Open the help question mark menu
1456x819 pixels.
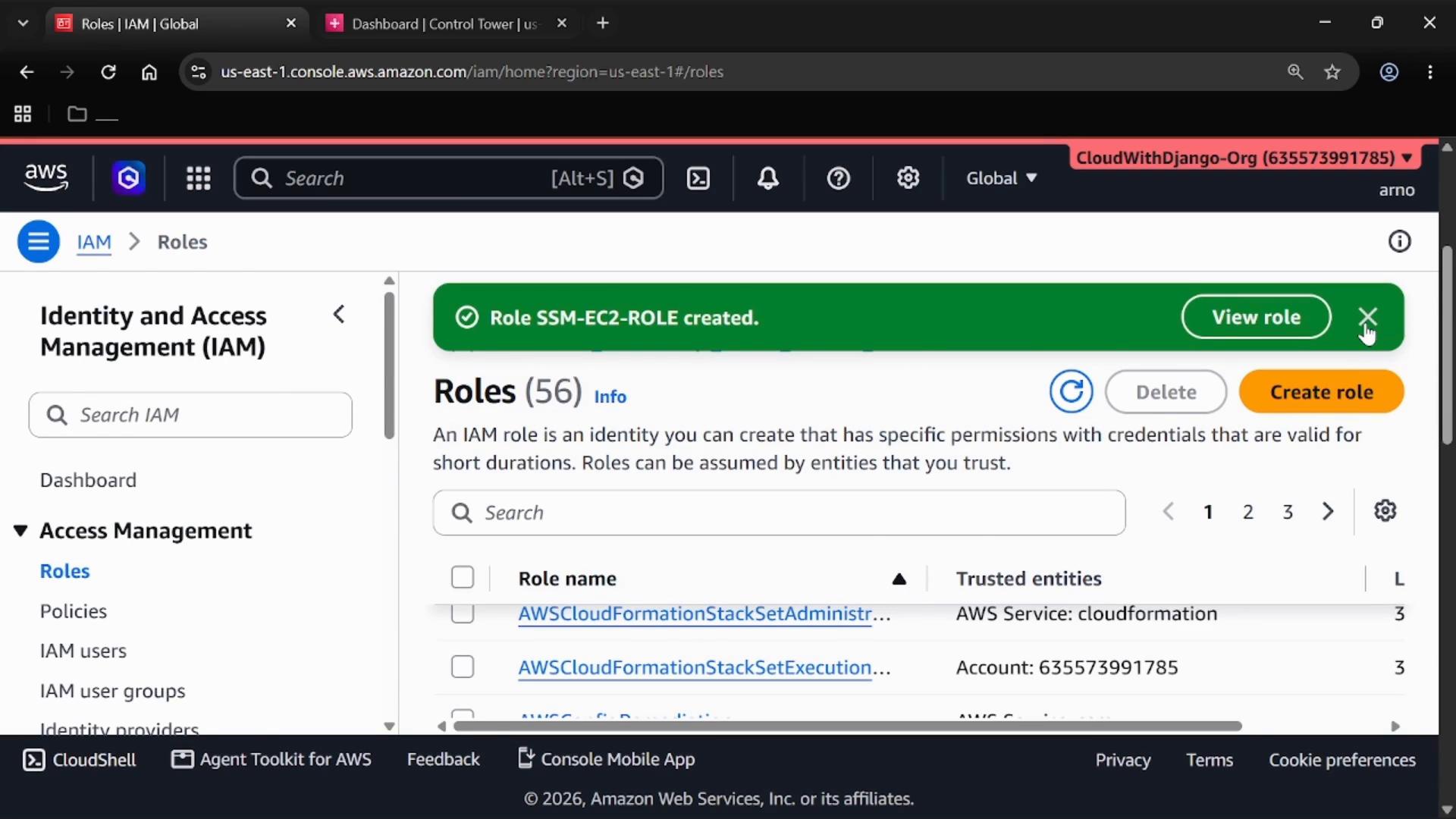click(838, 178)
